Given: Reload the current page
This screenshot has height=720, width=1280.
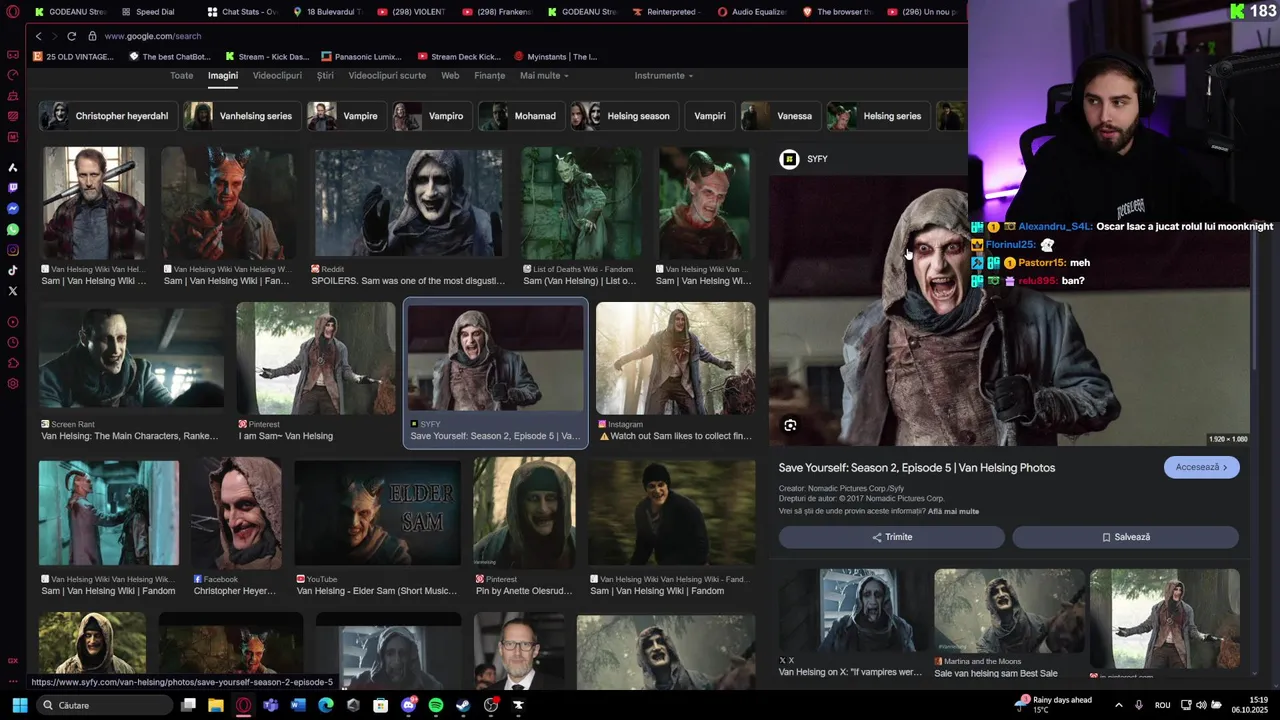Looking at the screenshot, I should coord(71,36).
